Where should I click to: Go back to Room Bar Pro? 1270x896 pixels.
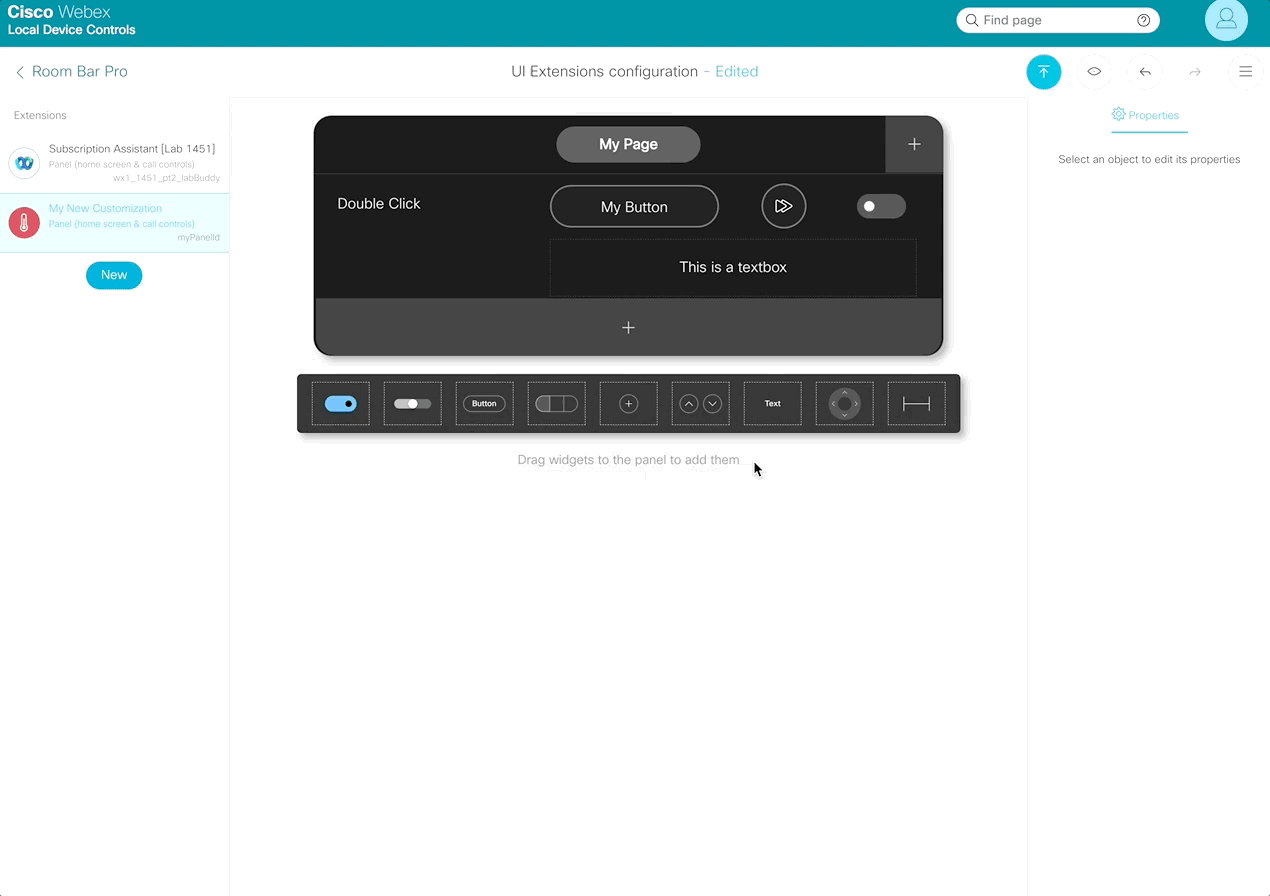(71, 72)
